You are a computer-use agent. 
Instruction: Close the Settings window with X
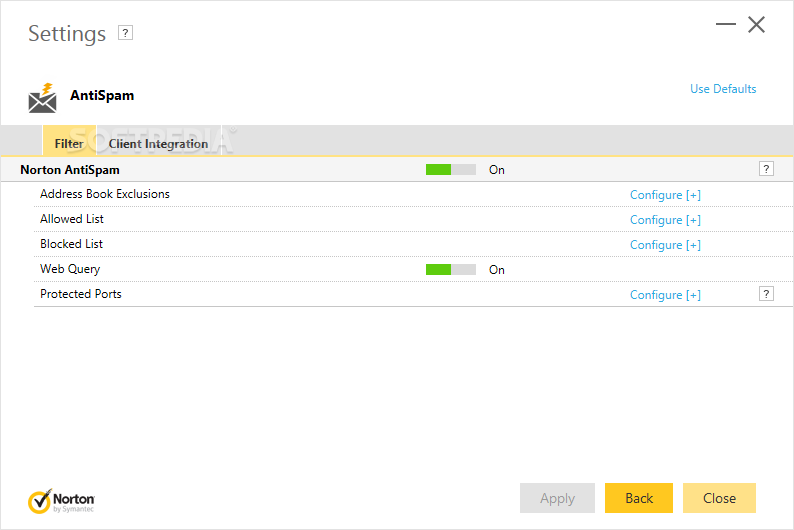[757, 24]
